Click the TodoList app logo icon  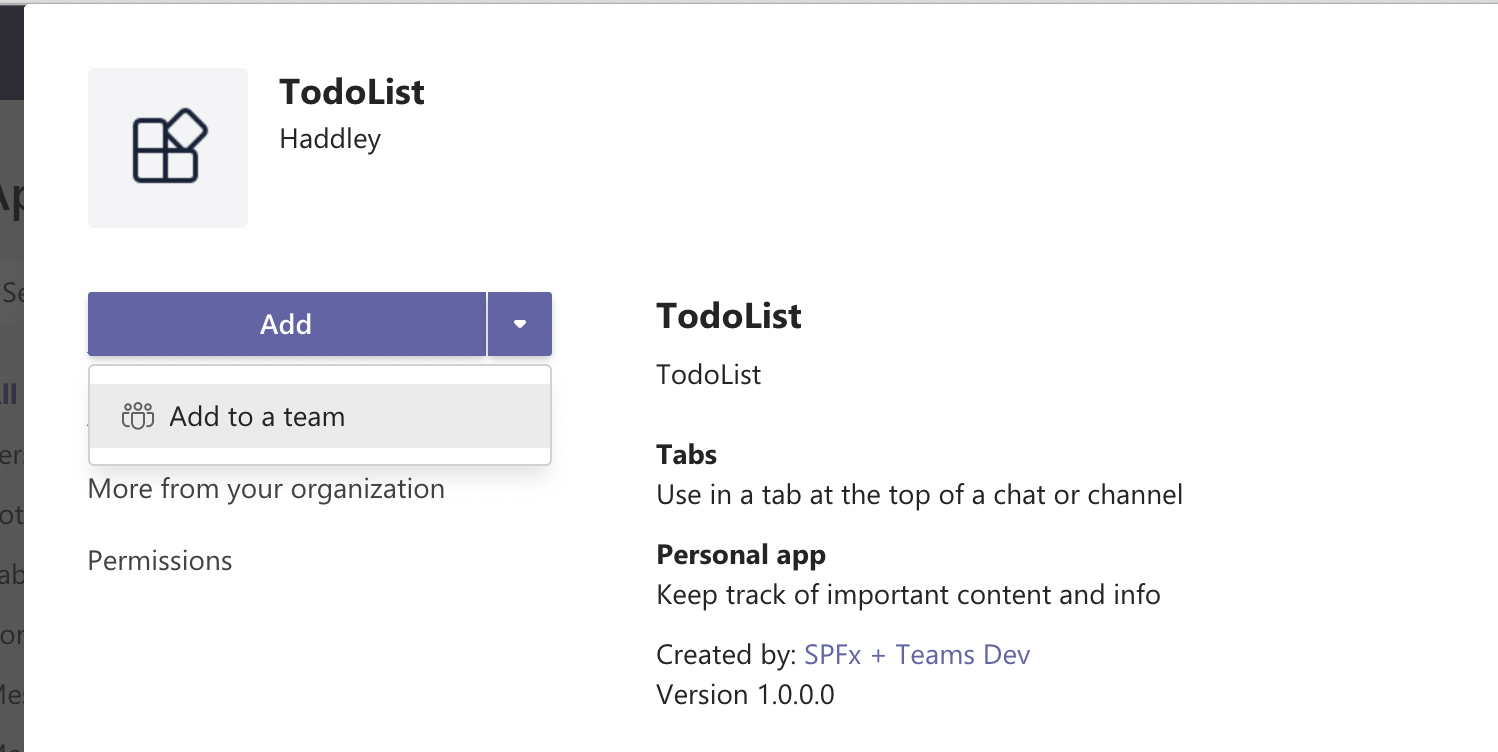(168, 148)
